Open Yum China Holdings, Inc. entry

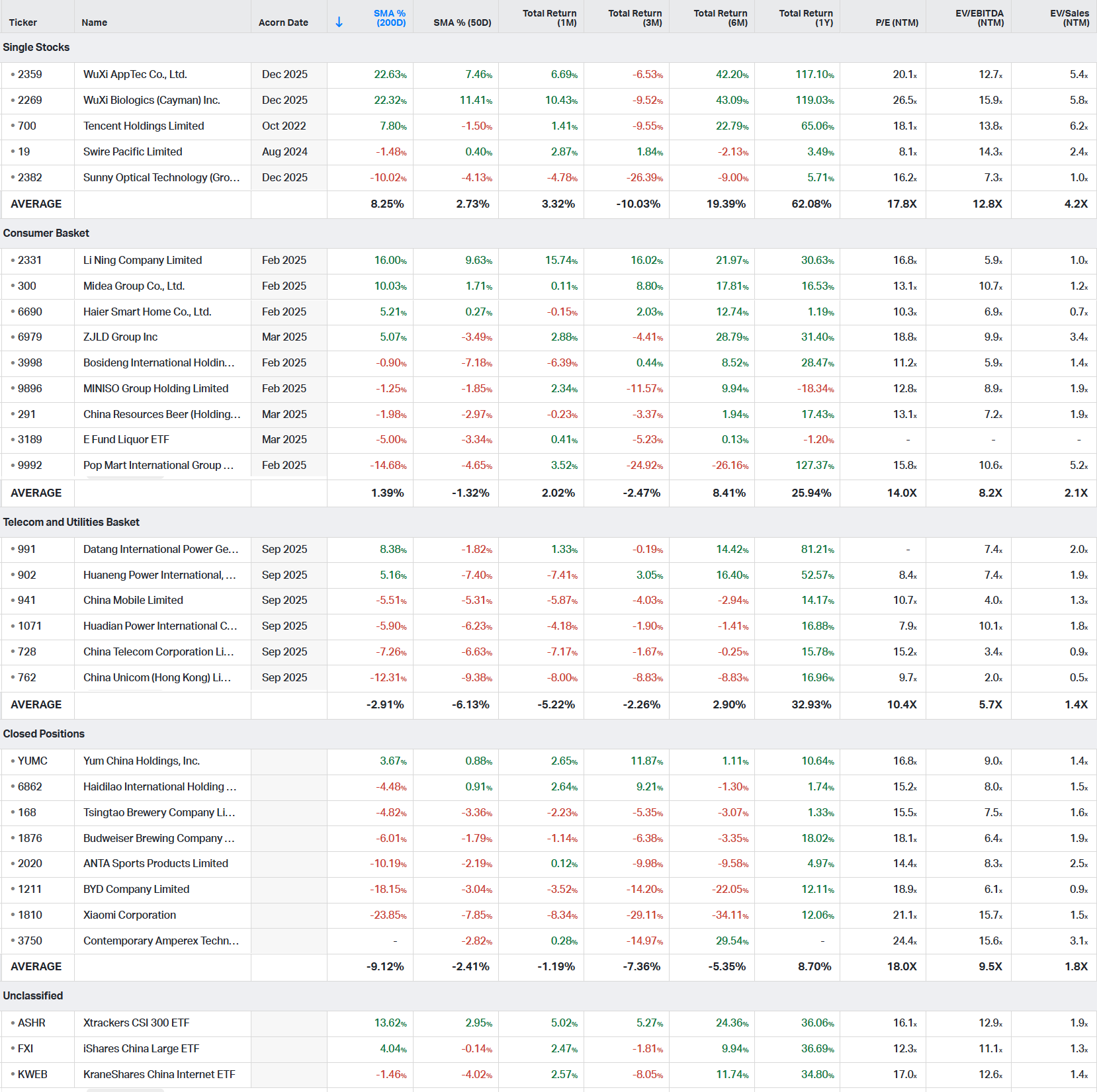pyautogui.click(x=142, y=761)
